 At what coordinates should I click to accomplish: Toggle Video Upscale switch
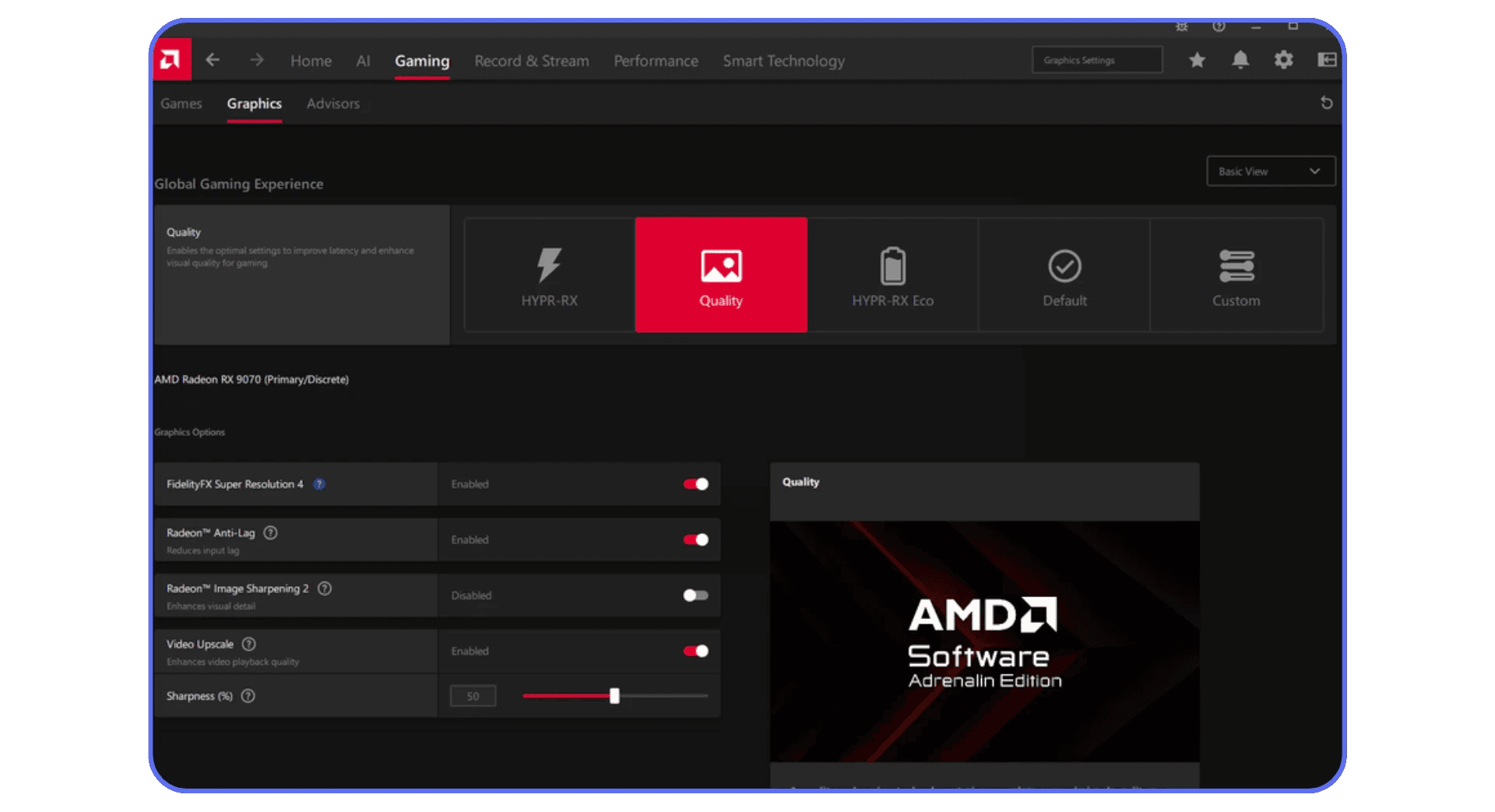[x=696, y=651]
